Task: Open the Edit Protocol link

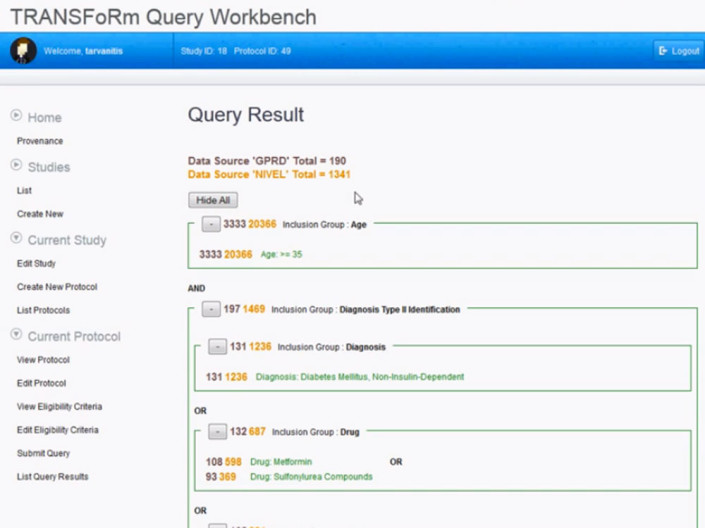Action: pos(41,383)
